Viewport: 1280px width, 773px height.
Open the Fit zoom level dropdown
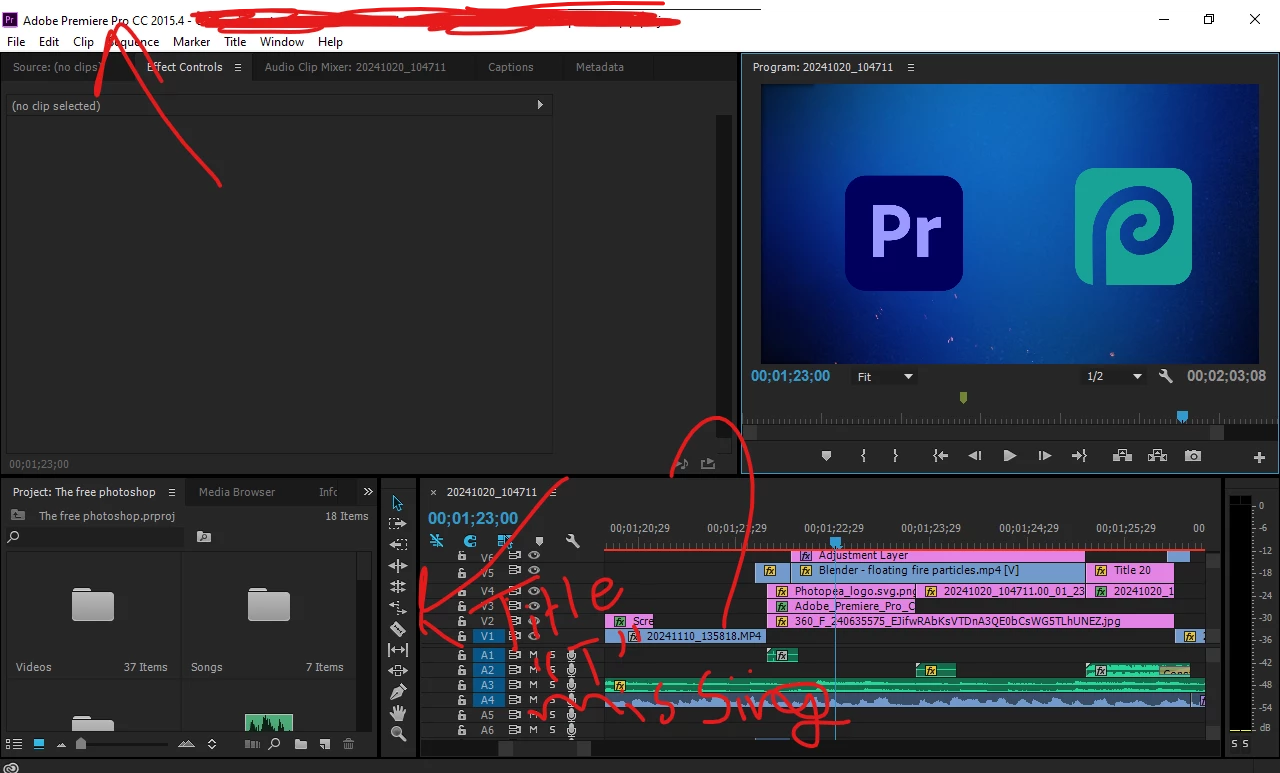(x=885, y=377)
